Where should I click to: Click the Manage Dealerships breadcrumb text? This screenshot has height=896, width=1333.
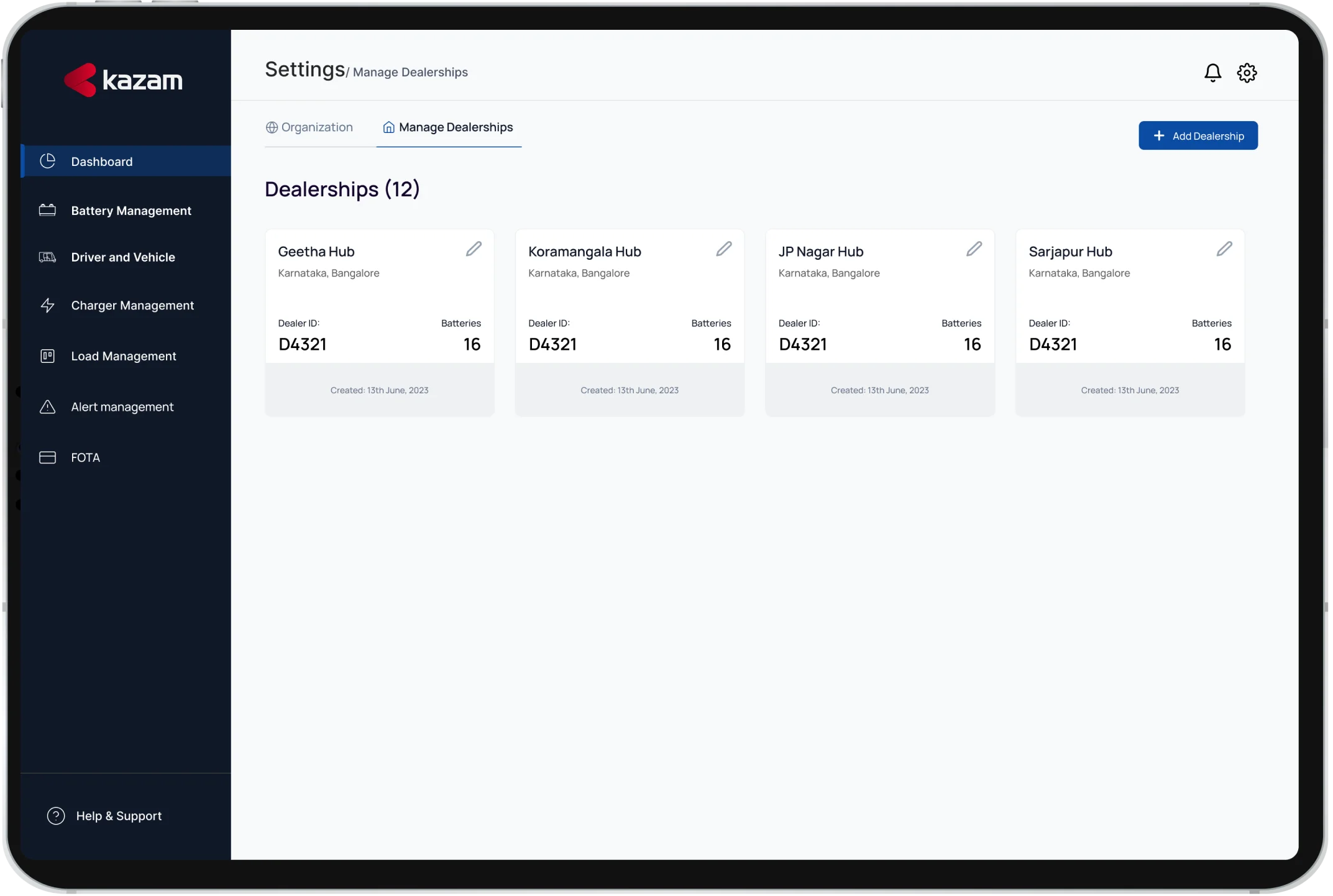(x=411, y=73)
